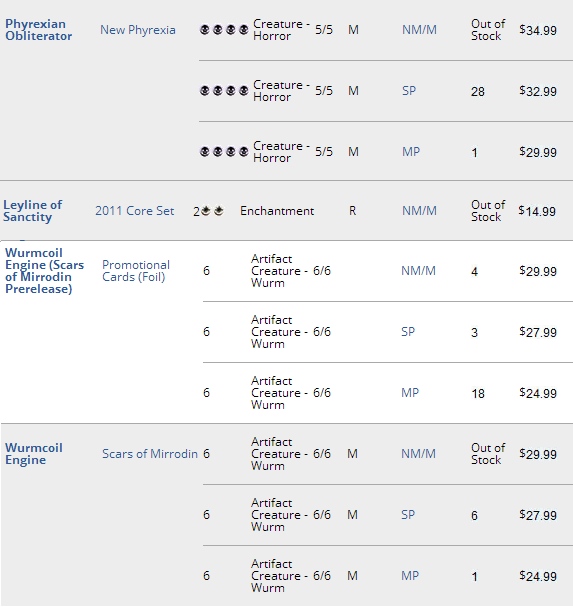Click black mana symbols in SP Obliterator row
Image resolution: width=573 pixels, height=607 pixels.
[x=224, y=91]
